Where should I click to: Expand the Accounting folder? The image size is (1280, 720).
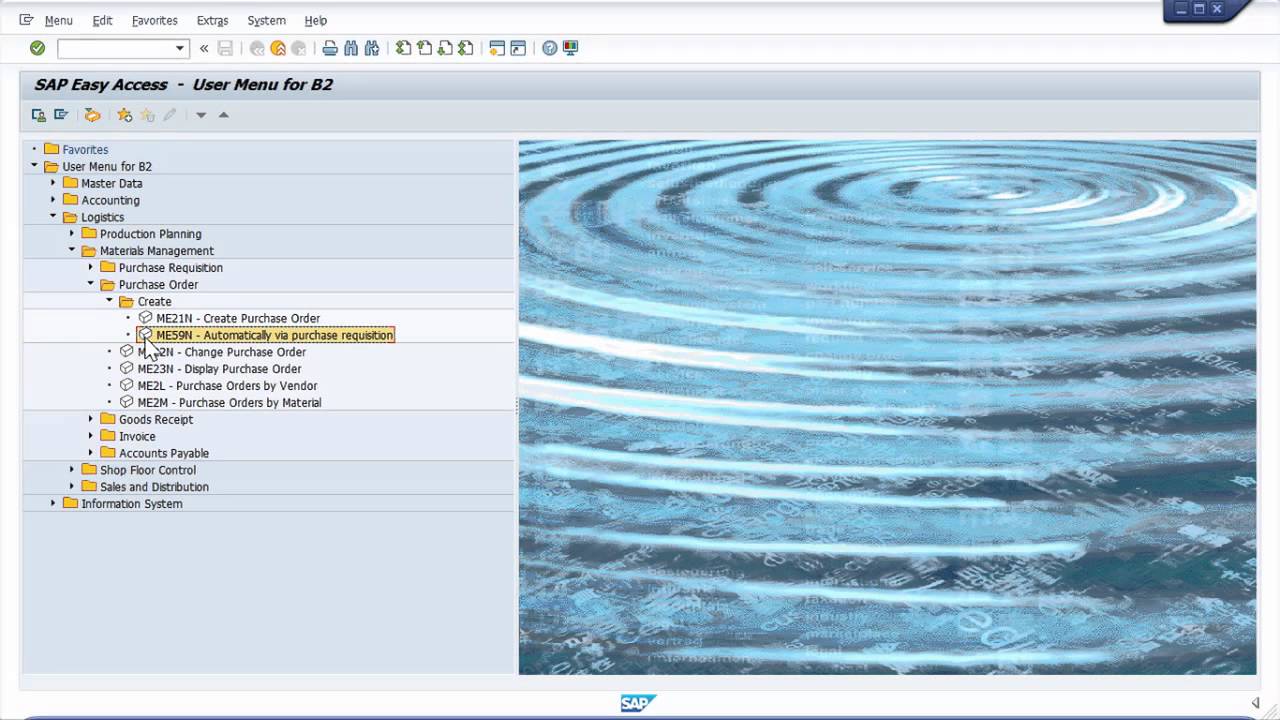click(53, 200)
